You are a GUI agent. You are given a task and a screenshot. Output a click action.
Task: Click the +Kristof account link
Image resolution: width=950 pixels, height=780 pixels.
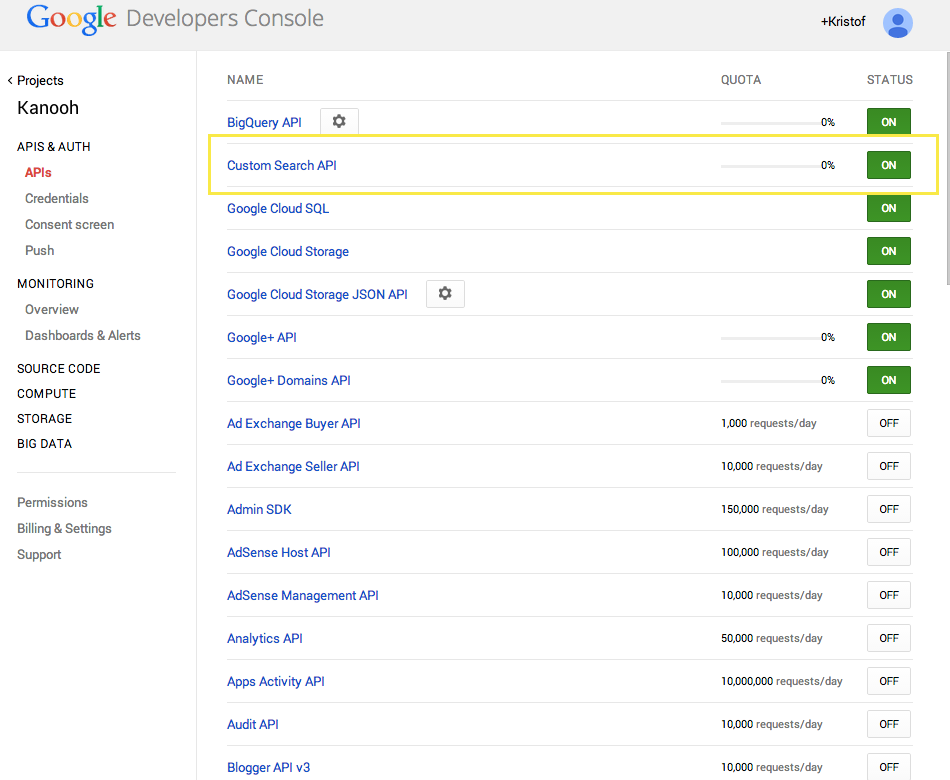tap(843, 22)
